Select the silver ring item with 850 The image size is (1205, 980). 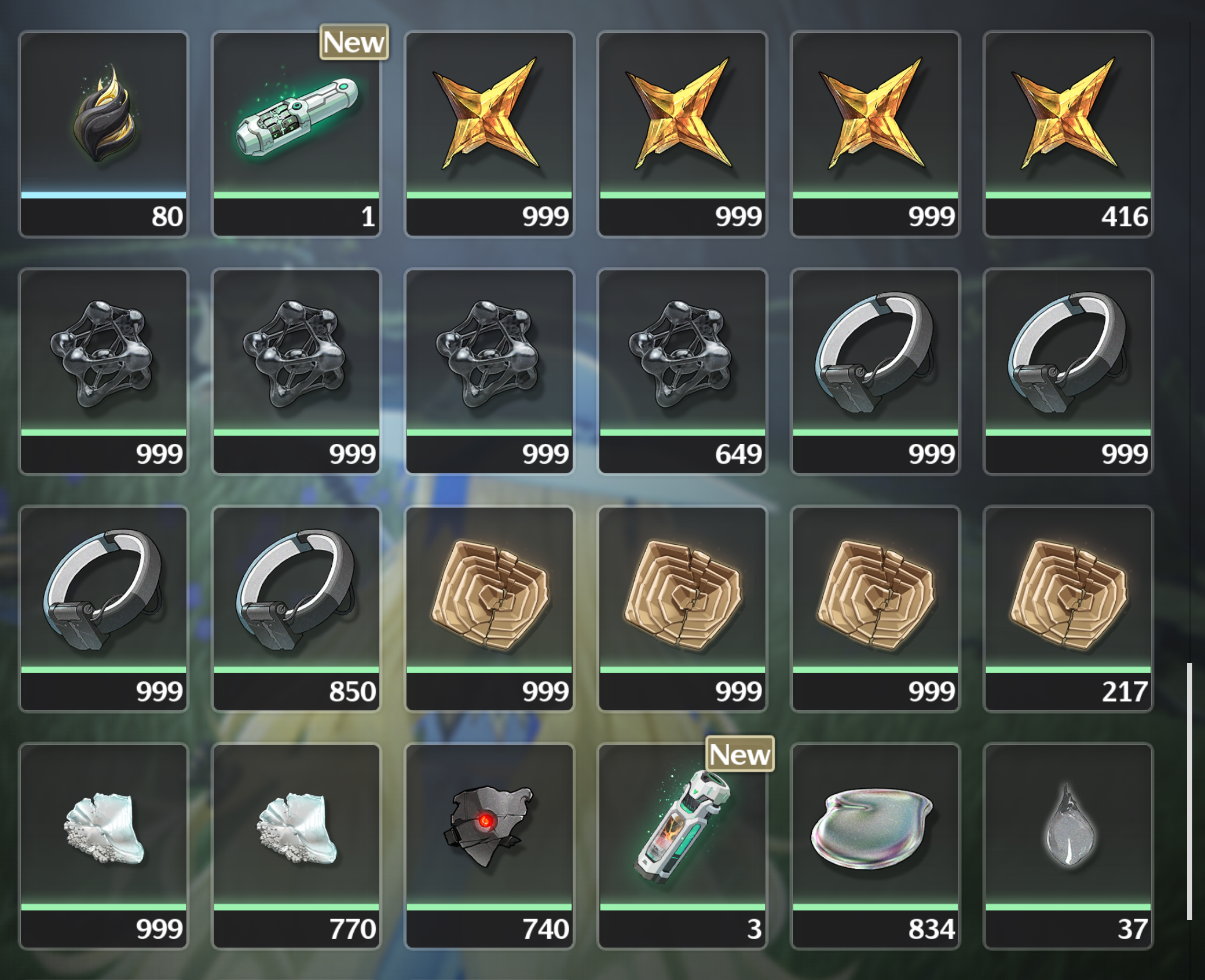pos(296,609)
